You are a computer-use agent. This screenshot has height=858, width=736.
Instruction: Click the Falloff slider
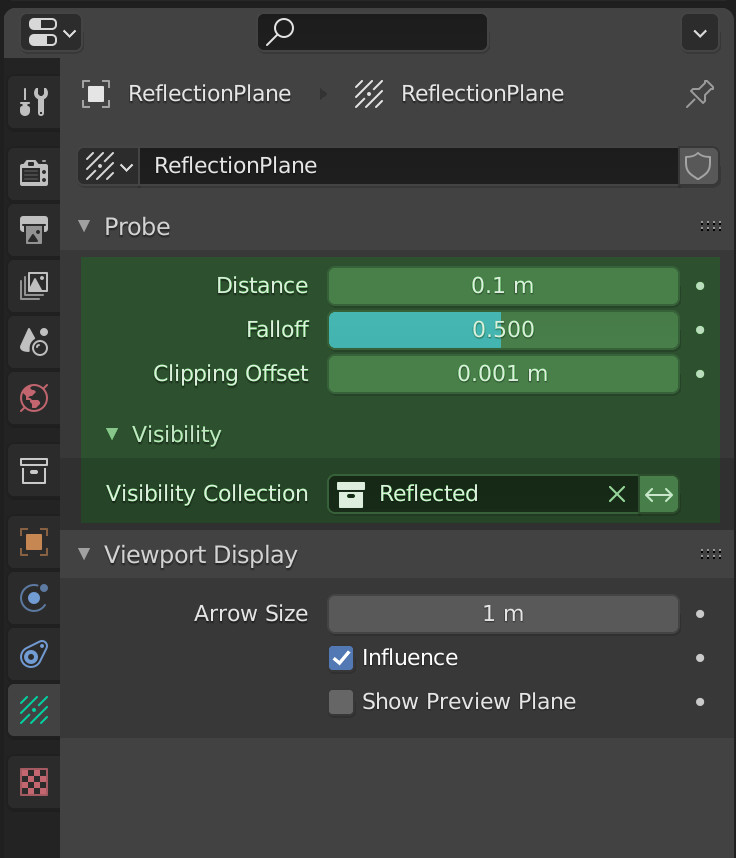(x=503, y=330)
